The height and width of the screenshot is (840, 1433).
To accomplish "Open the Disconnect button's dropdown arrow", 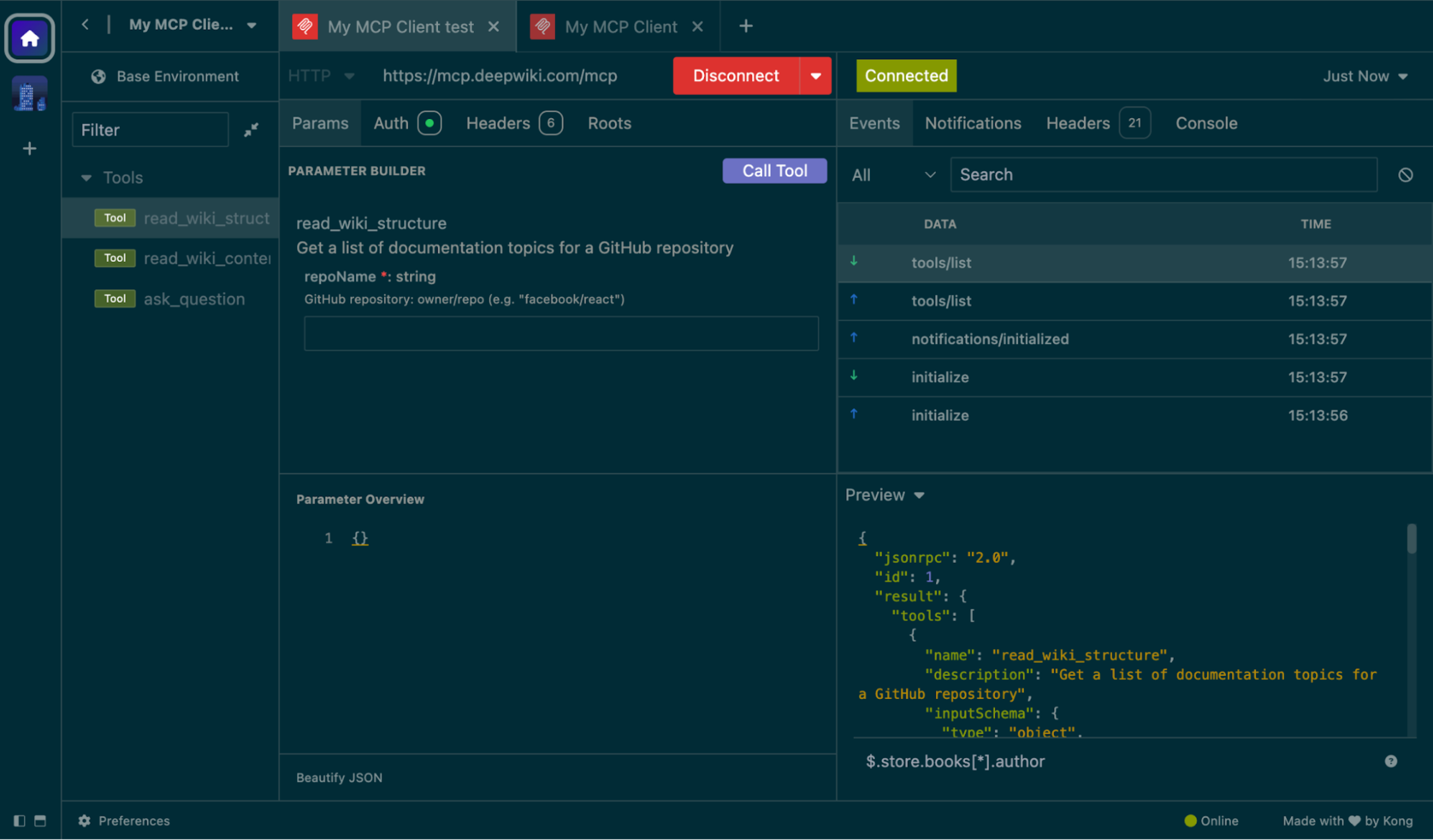I will click(816, 76).
